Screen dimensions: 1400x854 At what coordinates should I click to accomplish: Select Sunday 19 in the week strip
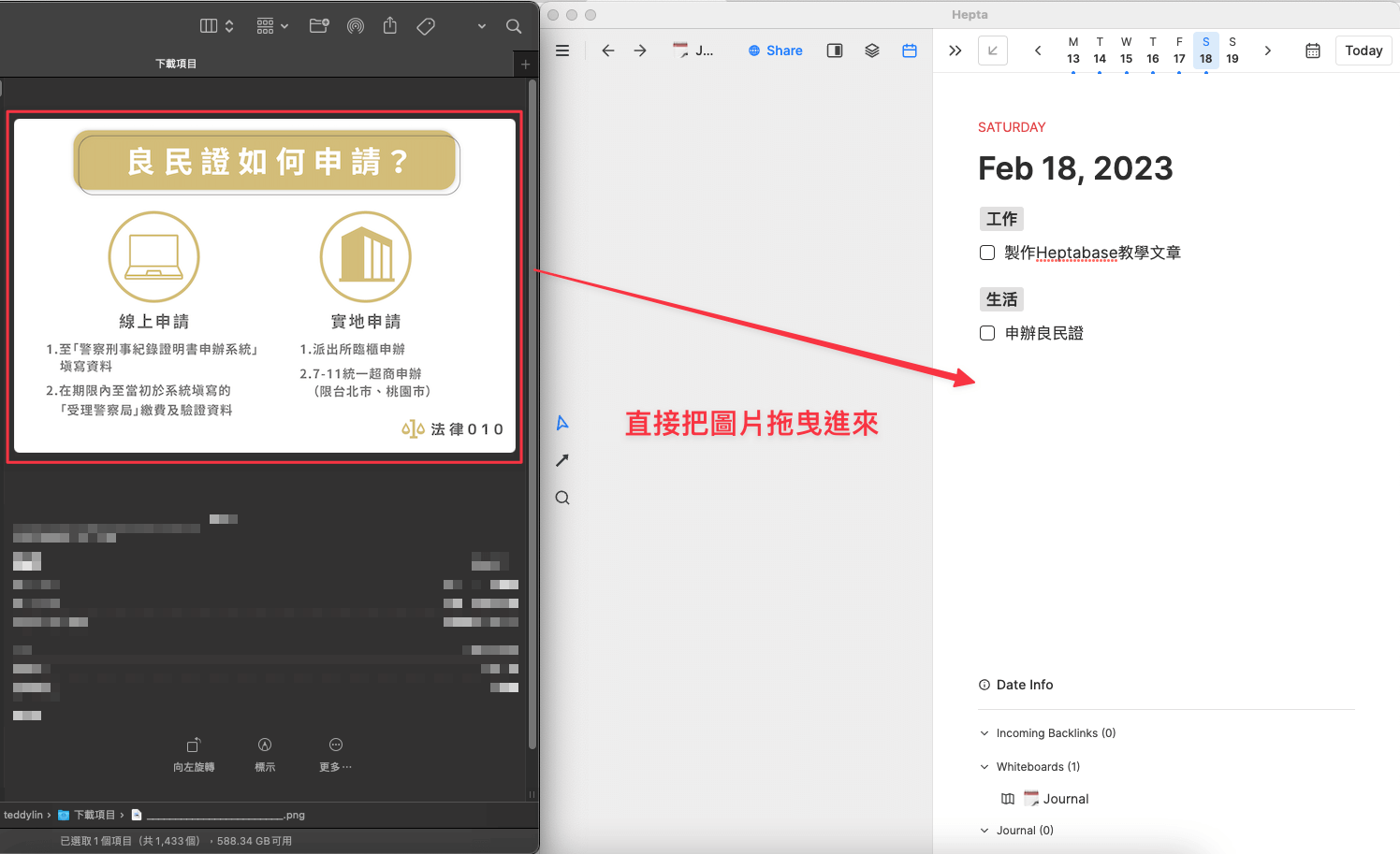(x=1232, y=51)
